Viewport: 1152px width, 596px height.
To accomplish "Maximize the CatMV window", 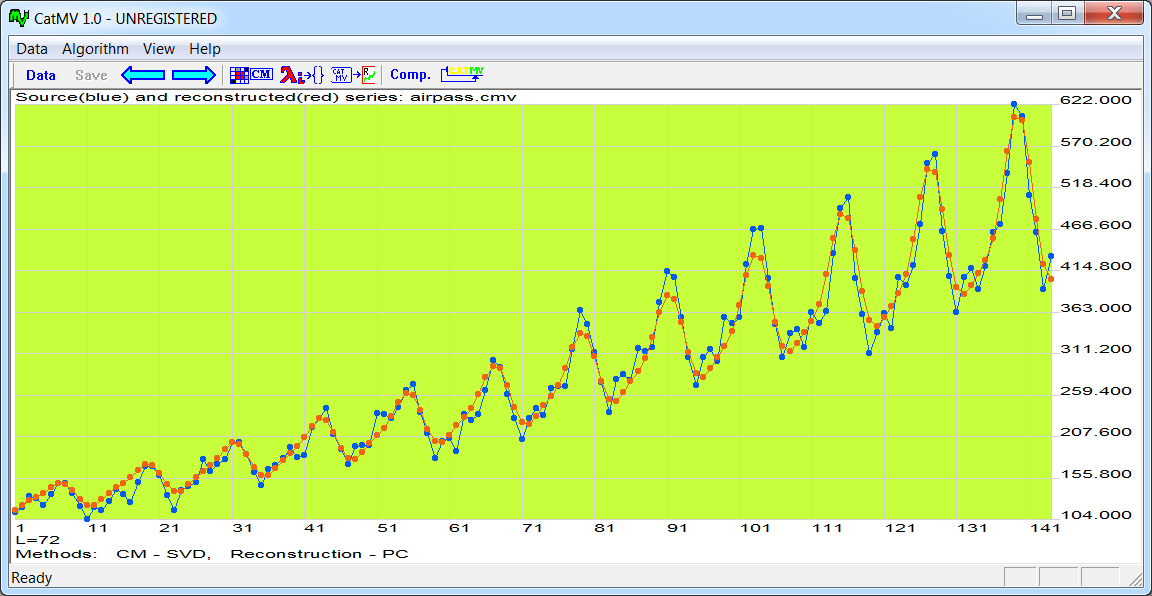I will pos(1067,14).
